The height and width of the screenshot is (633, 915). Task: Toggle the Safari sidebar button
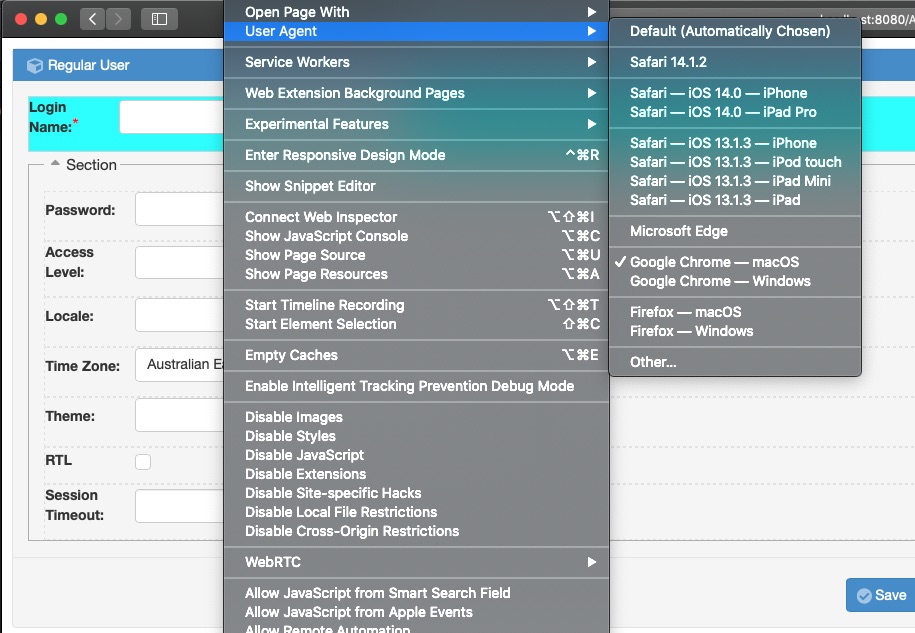click(159, 19)
